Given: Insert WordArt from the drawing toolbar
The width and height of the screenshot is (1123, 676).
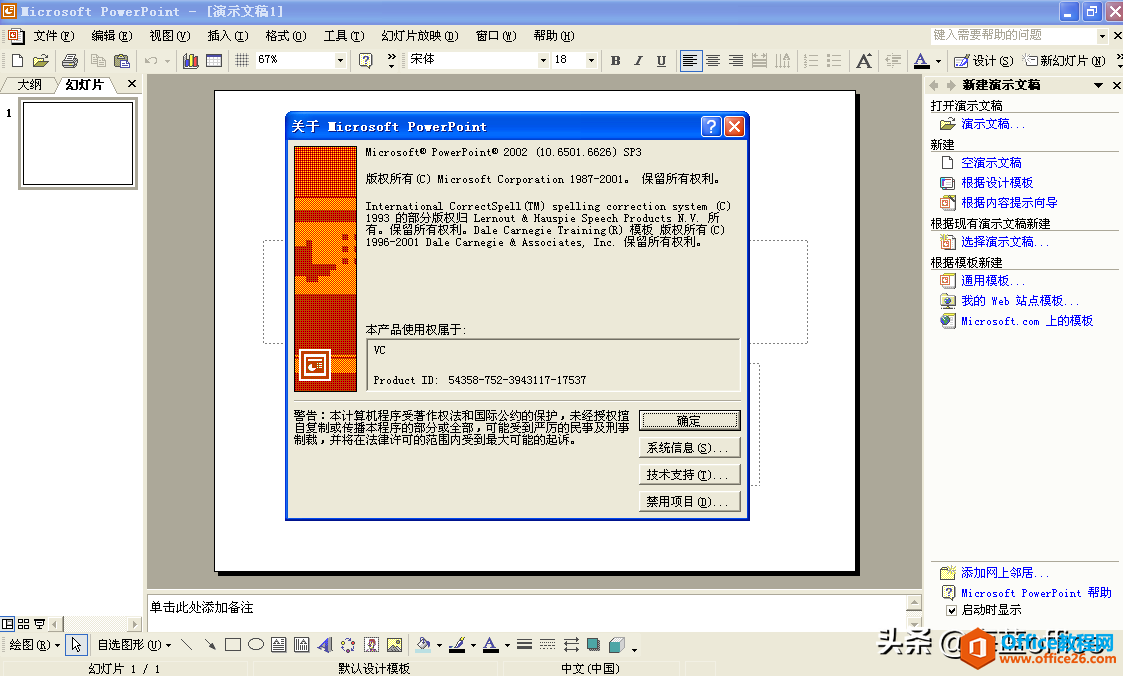Looking at the screenshot, I should (x=324, y=645).
